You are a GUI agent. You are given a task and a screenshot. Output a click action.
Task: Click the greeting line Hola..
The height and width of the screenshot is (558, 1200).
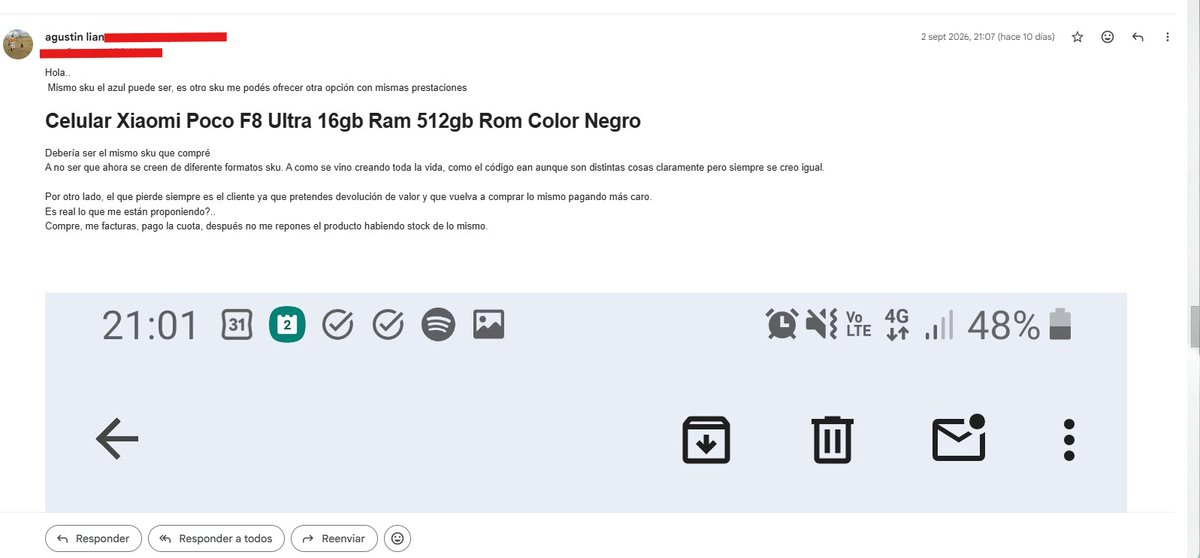(x=58, y=73)
